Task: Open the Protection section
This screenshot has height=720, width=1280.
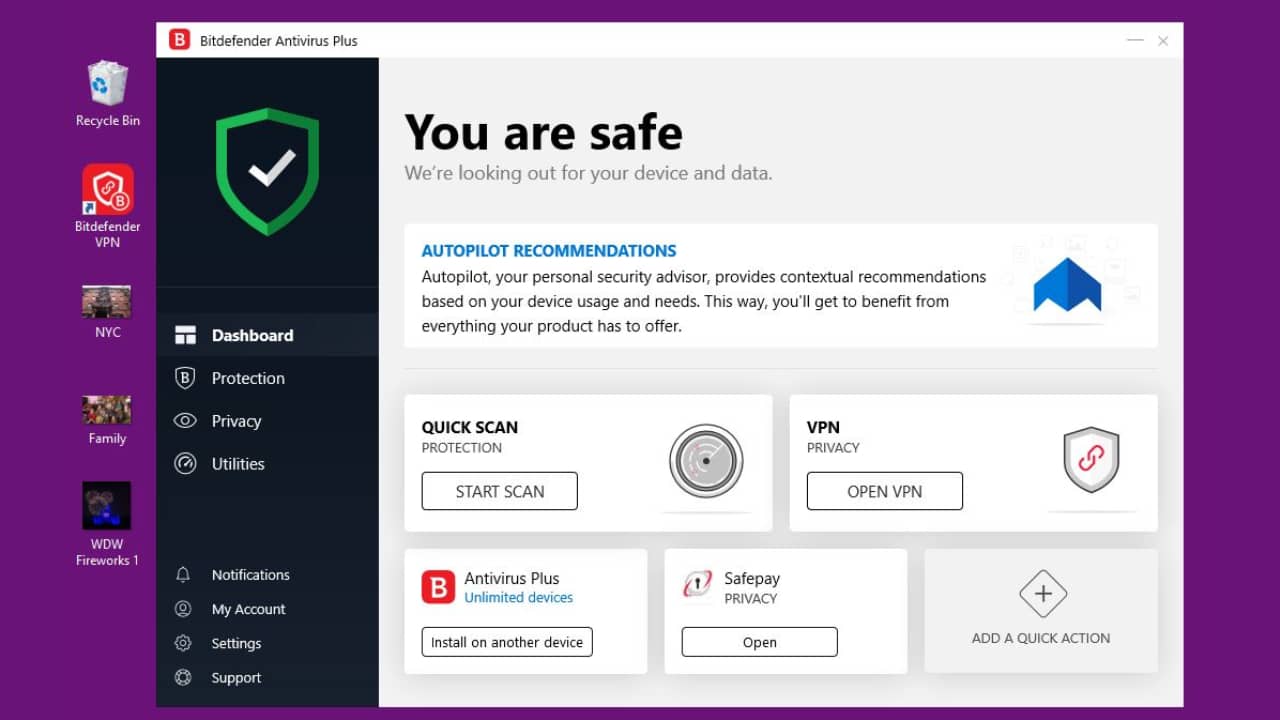Action: (267, 378)
